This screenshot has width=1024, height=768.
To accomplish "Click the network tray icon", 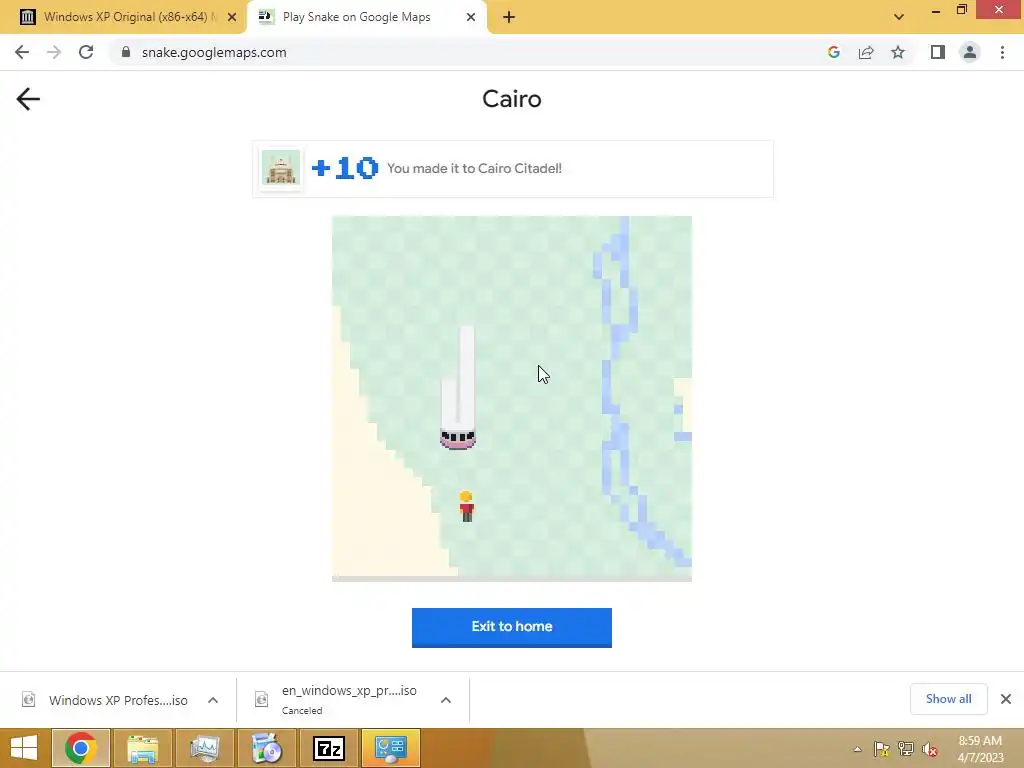I will 906,749.
